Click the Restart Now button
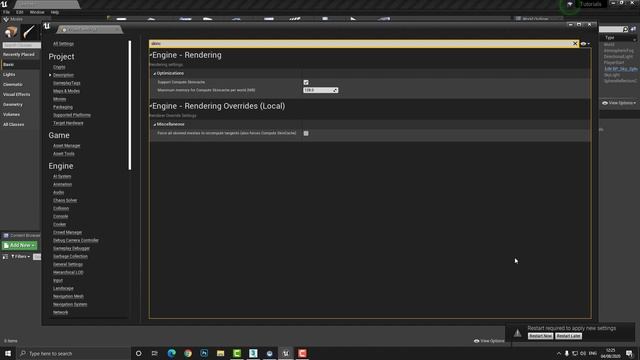Screen dimensions: 640x360 point(540,336)
